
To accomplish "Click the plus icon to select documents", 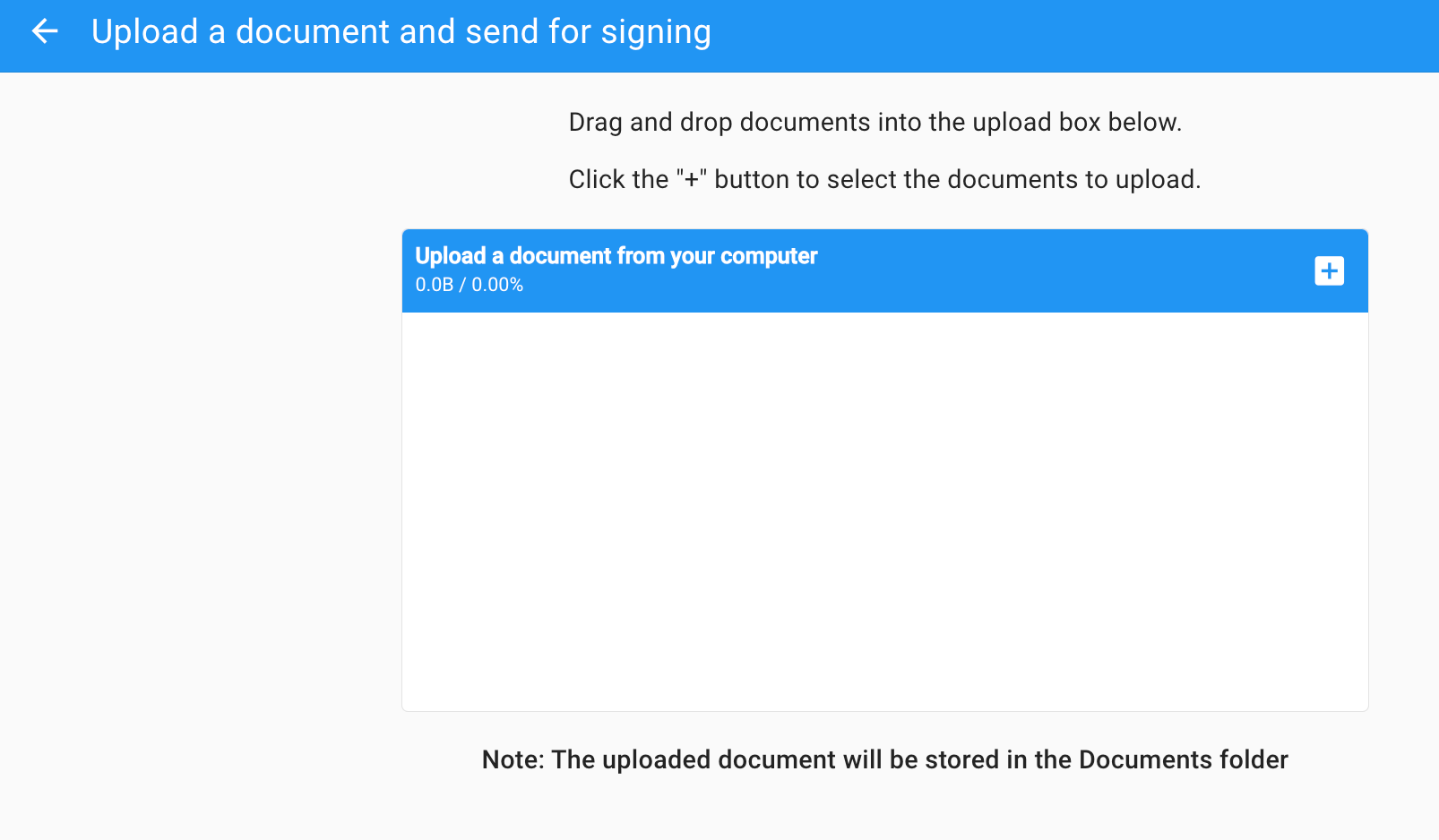I will [1329, 270].
